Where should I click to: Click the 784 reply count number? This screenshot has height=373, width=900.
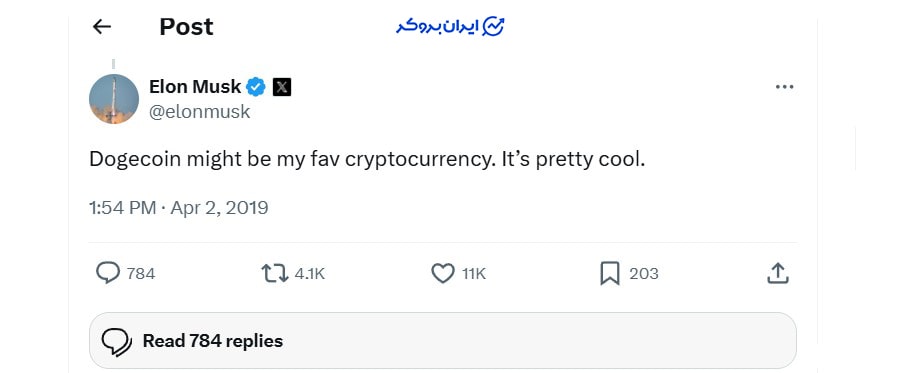point(141,274)
